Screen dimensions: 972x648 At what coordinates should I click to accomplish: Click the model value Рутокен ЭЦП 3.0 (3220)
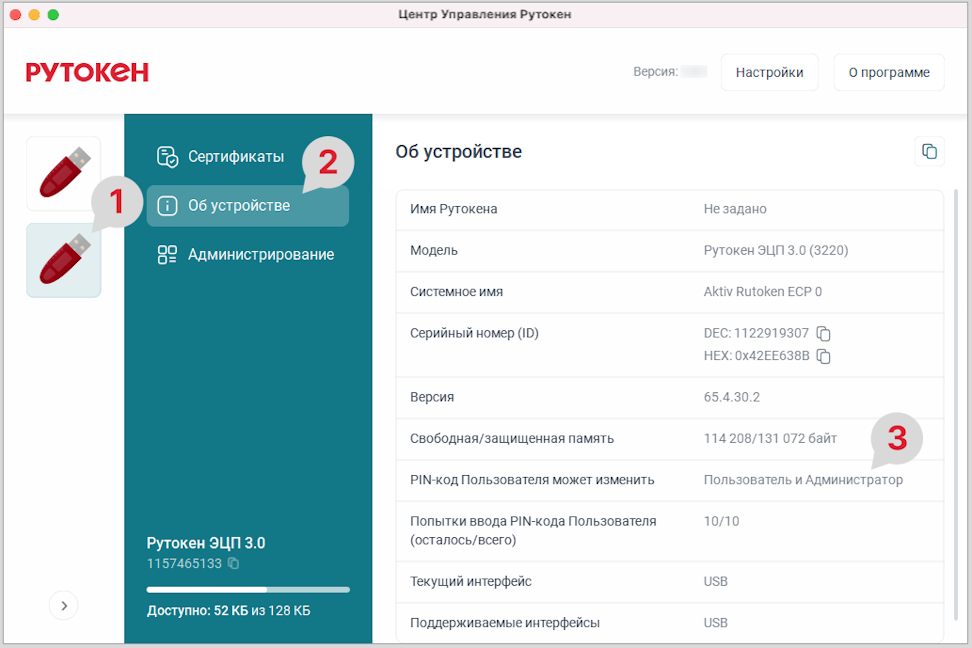click(775, 251)
